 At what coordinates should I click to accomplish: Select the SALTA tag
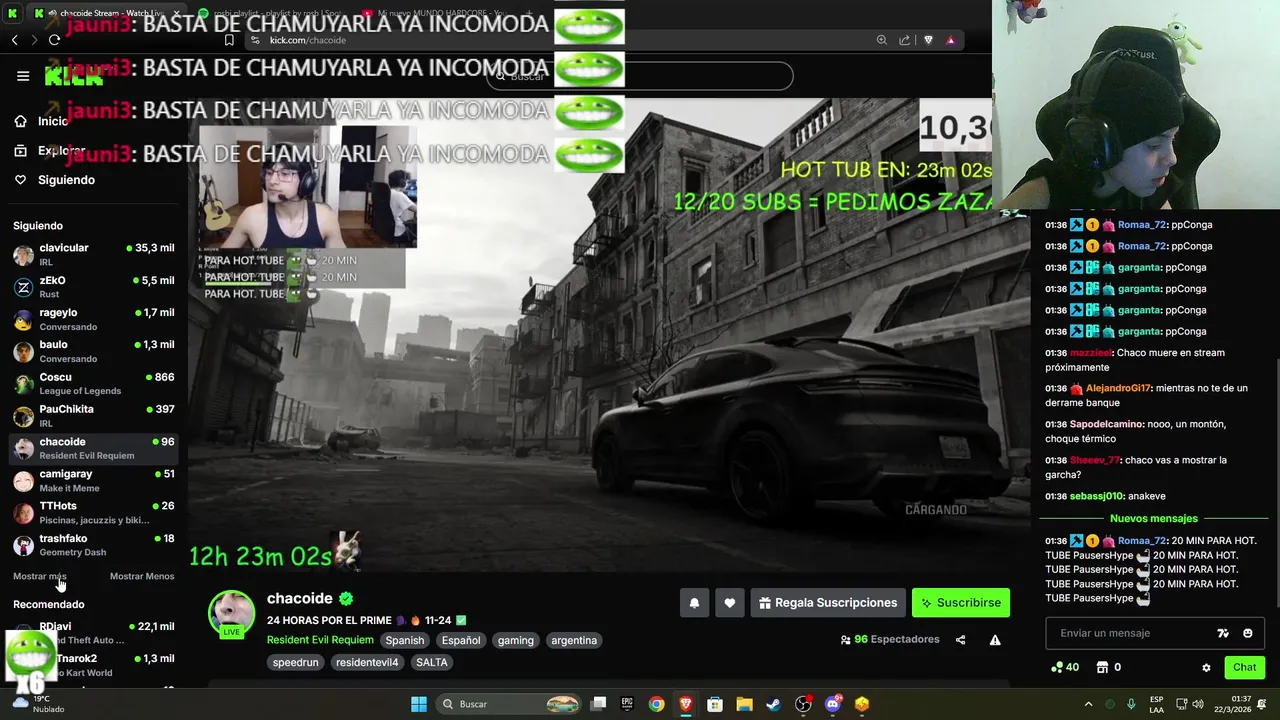pos(432,662)
